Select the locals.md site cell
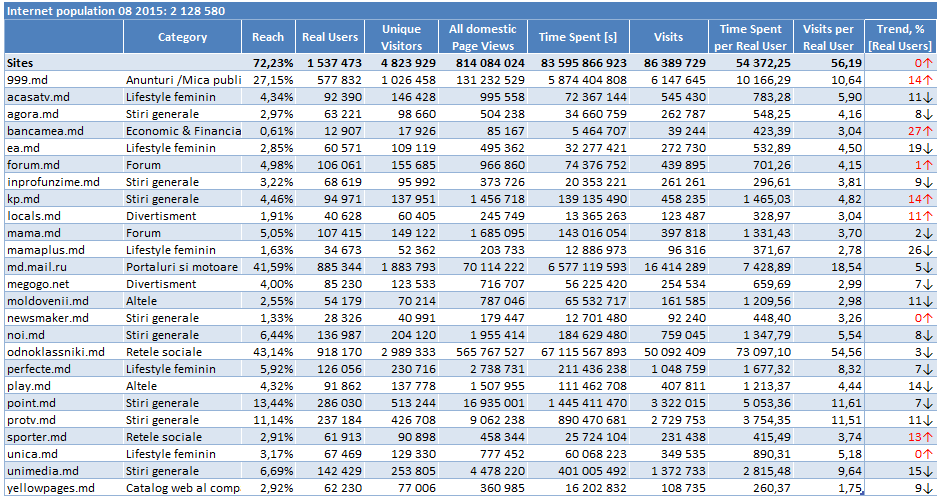Viewport: 939px width, 501px height. (63, 216)
